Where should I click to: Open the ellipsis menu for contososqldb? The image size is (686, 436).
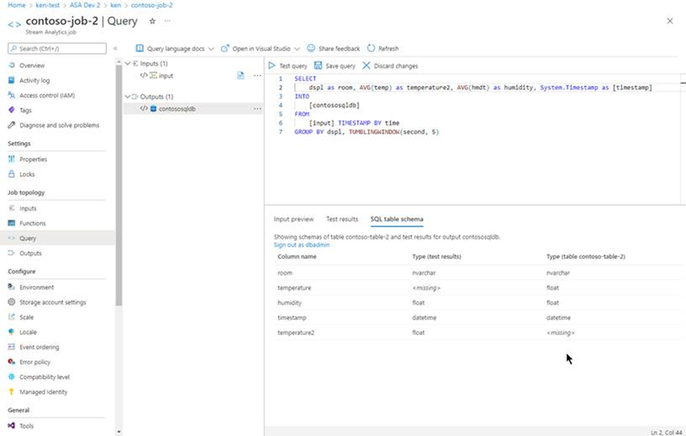click(x=257, y=108)
